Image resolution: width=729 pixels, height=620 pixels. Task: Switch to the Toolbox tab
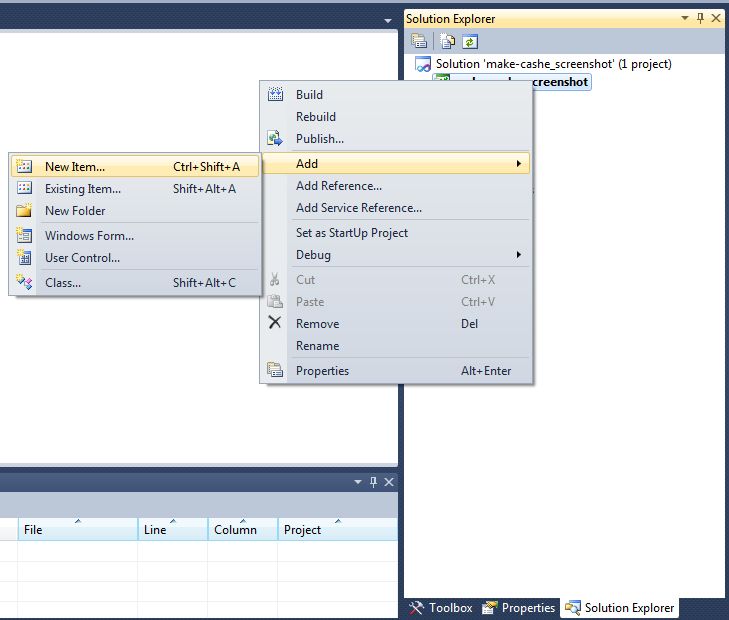tap(441, 608)
